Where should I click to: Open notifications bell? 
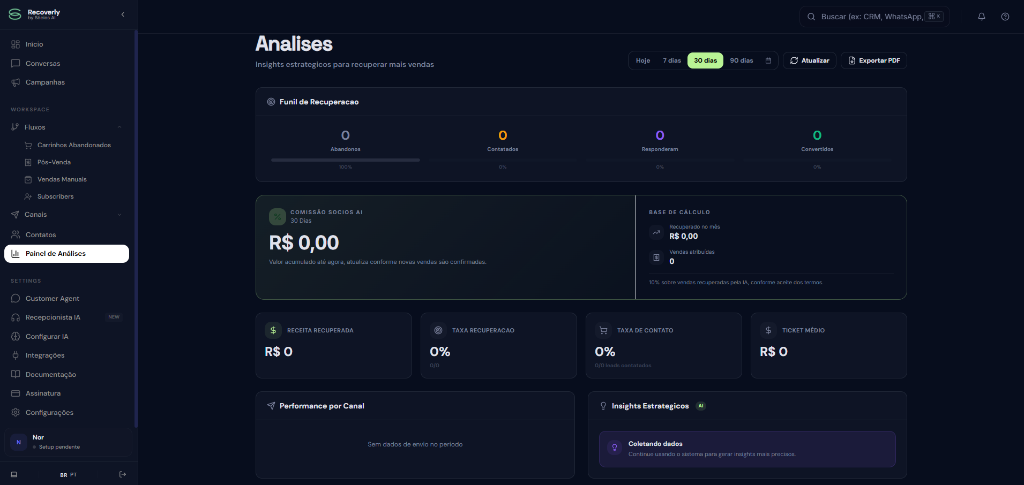click(981, 17)
